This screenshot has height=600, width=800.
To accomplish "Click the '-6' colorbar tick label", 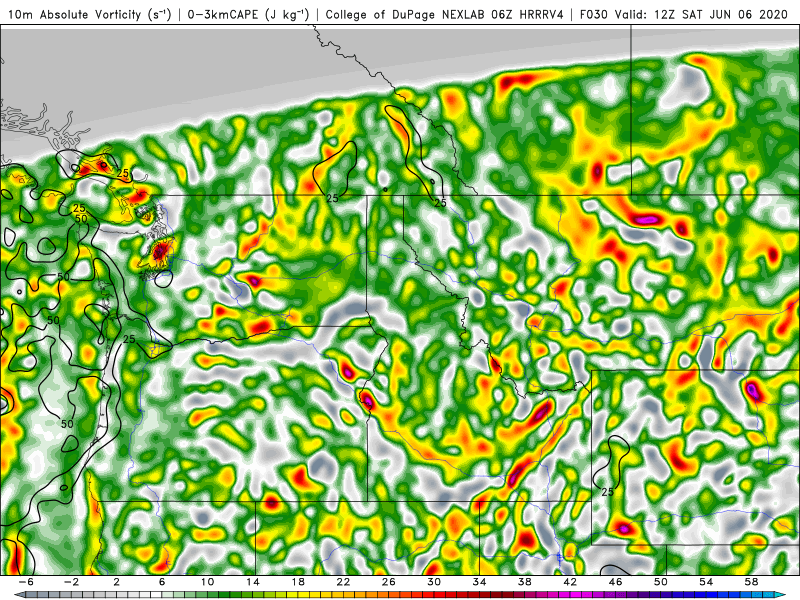I will tap(26, 582).
